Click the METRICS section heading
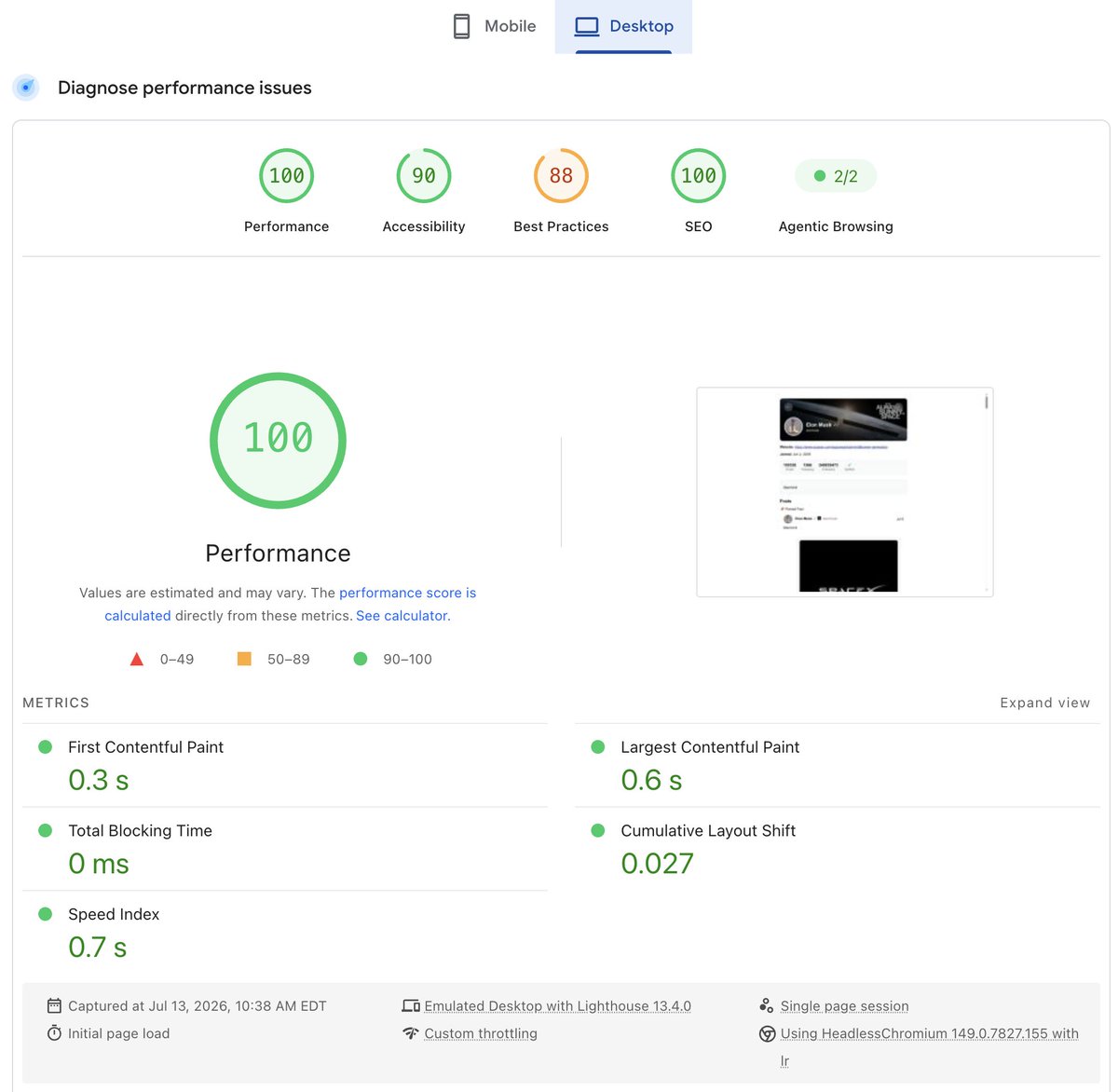Viewport: 1118px width, 1092px height. pos(56,703)
